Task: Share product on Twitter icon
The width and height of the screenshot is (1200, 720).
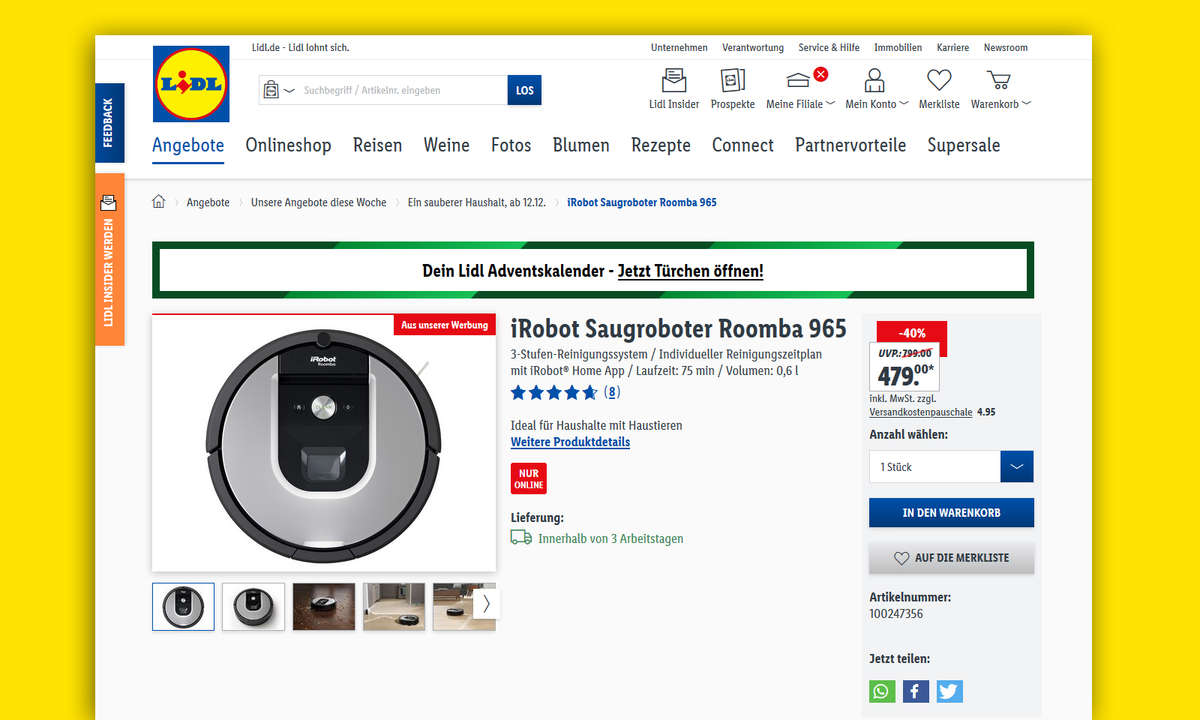Action: (x=950, y=691)
